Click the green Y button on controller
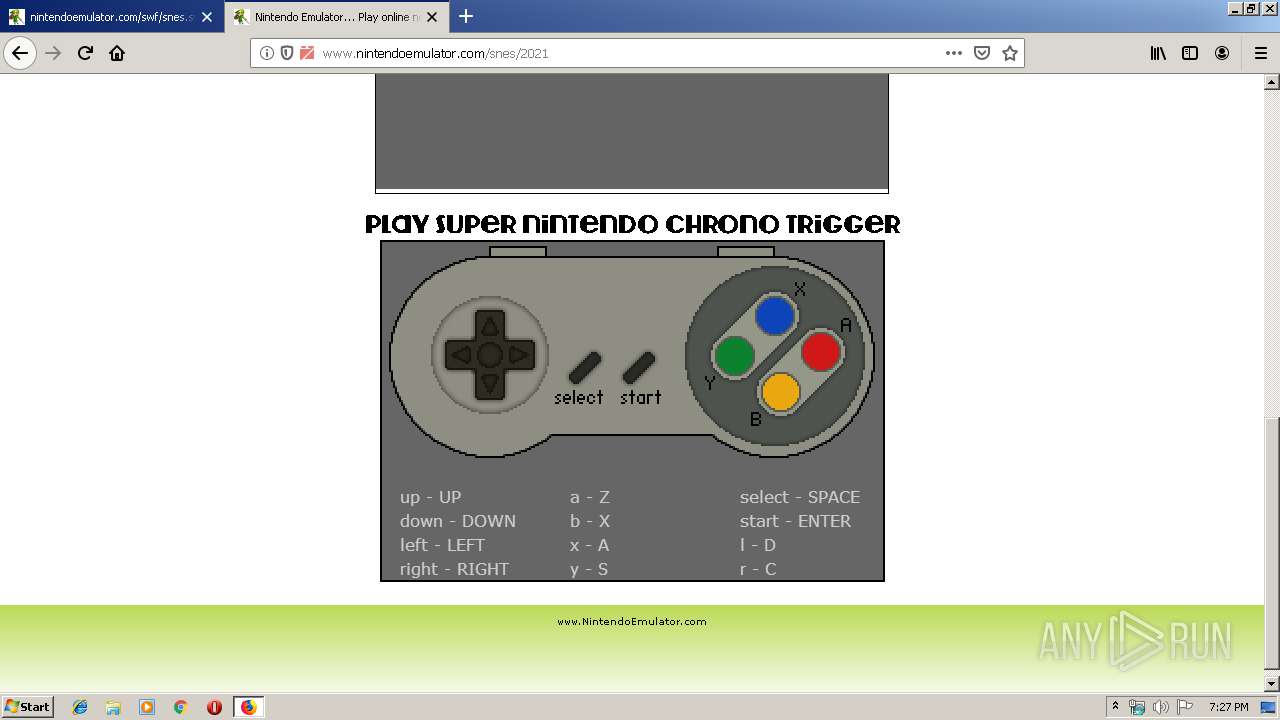The width and height of the screenshot is (1280, 720). [x=735, y=356]
